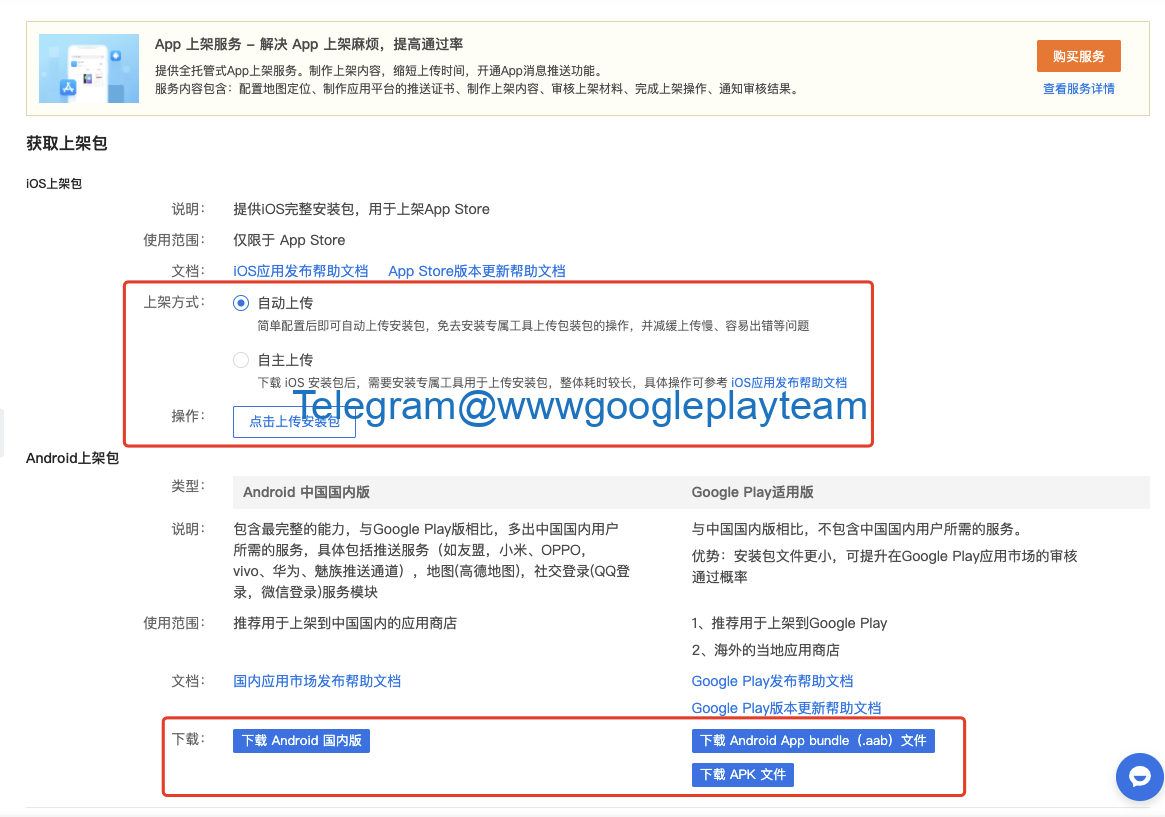The width and height of the screenshot is (1165, 817).
Task: Click the orange 购买服务 button
Action: pos(1078,56)
